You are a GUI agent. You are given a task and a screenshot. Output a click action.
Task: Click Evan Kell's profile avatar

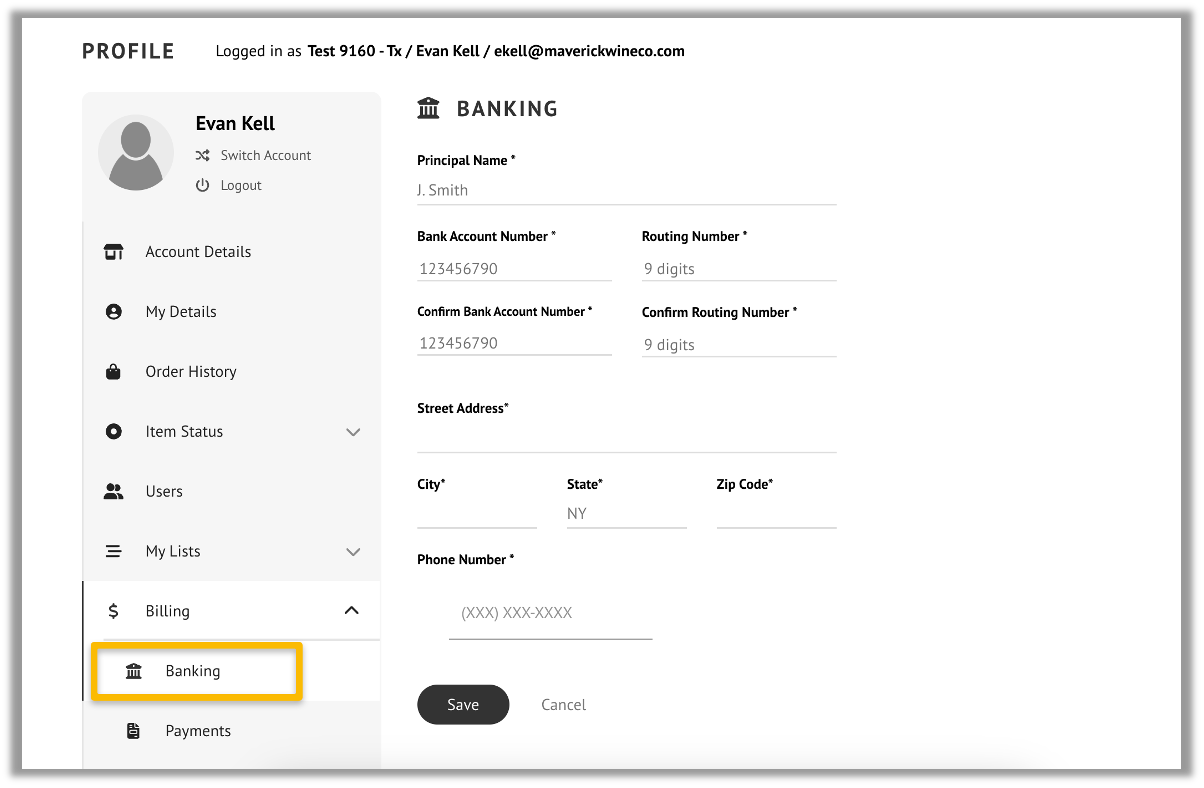click(x=136, y=153)
